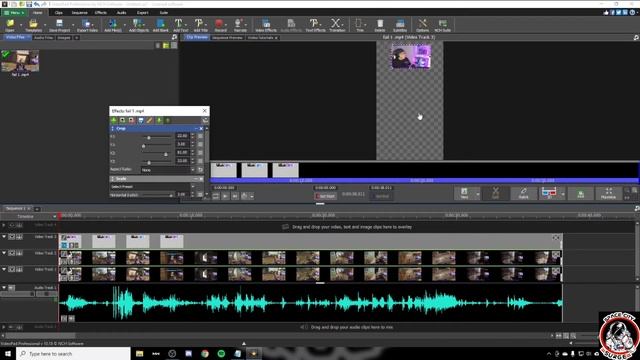640x360 pixels.
Task: Close the Effects fail 1.mp4 window
Action: (x=204, y=111)
